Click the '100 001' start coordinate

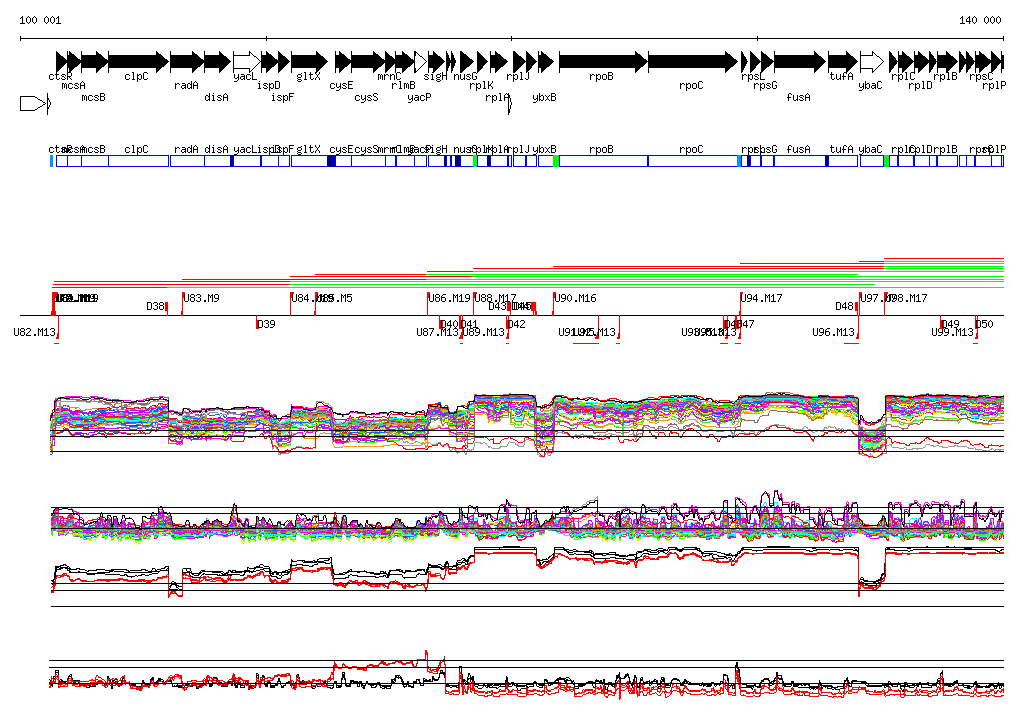[x=40, y=20]
